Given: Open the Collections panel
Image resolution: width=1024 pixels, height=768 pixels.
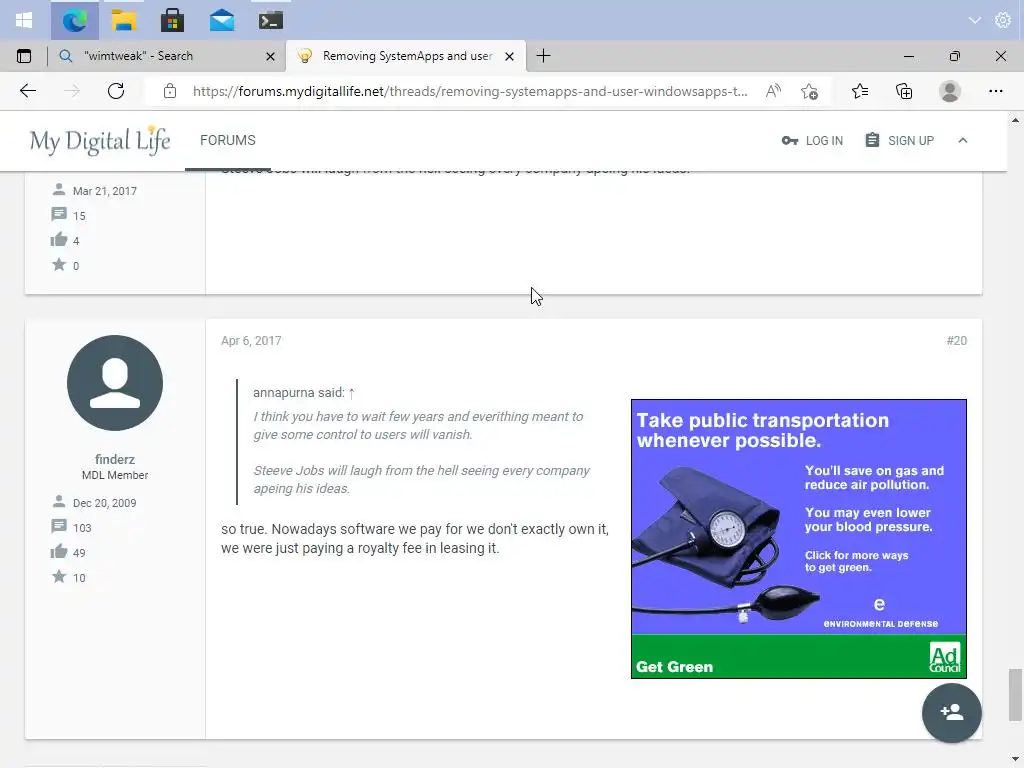Looking at the screenshot, I should (904, 91).
